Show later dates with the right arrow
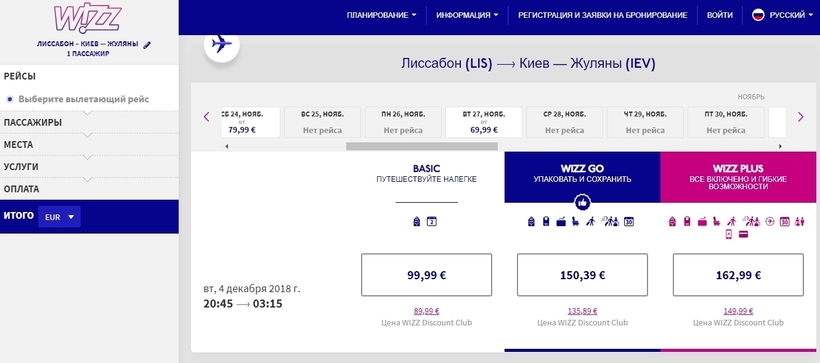 [801, 117]
